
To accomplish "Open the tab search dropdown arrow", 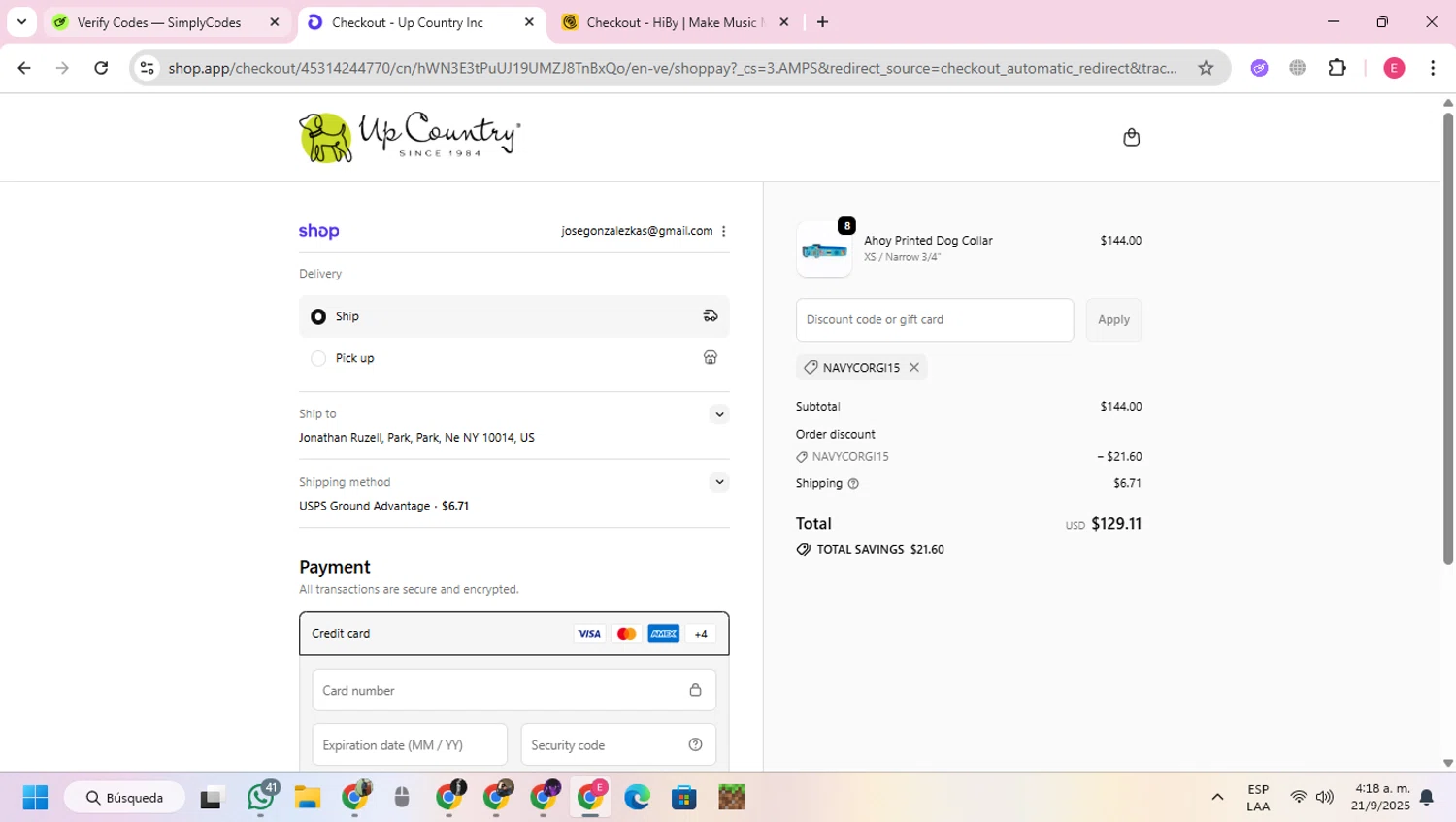I will 21,21.
